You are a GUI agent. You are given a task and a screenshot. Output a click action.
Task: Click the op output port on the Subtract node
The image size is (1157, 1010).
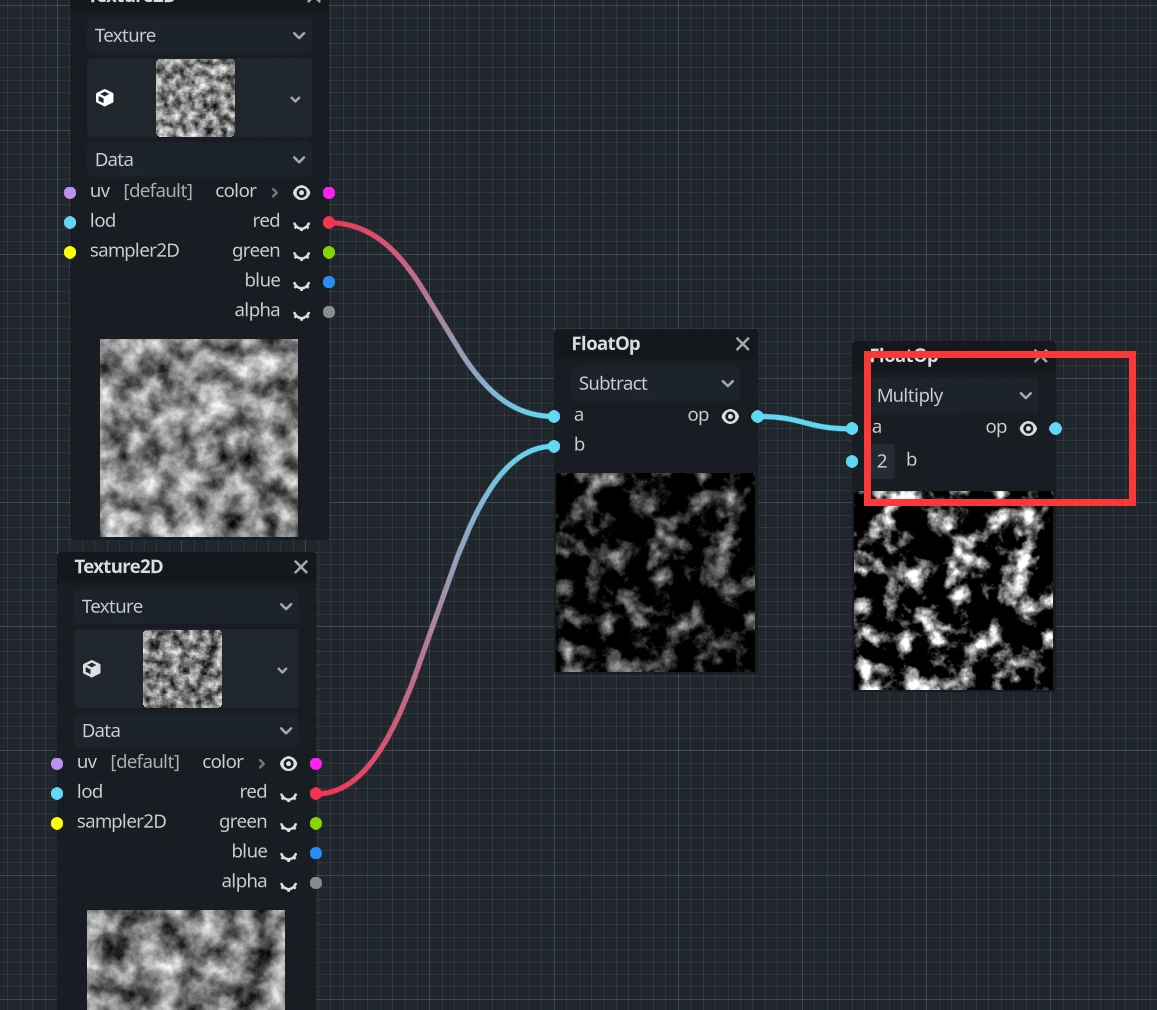tap(757, 417)
